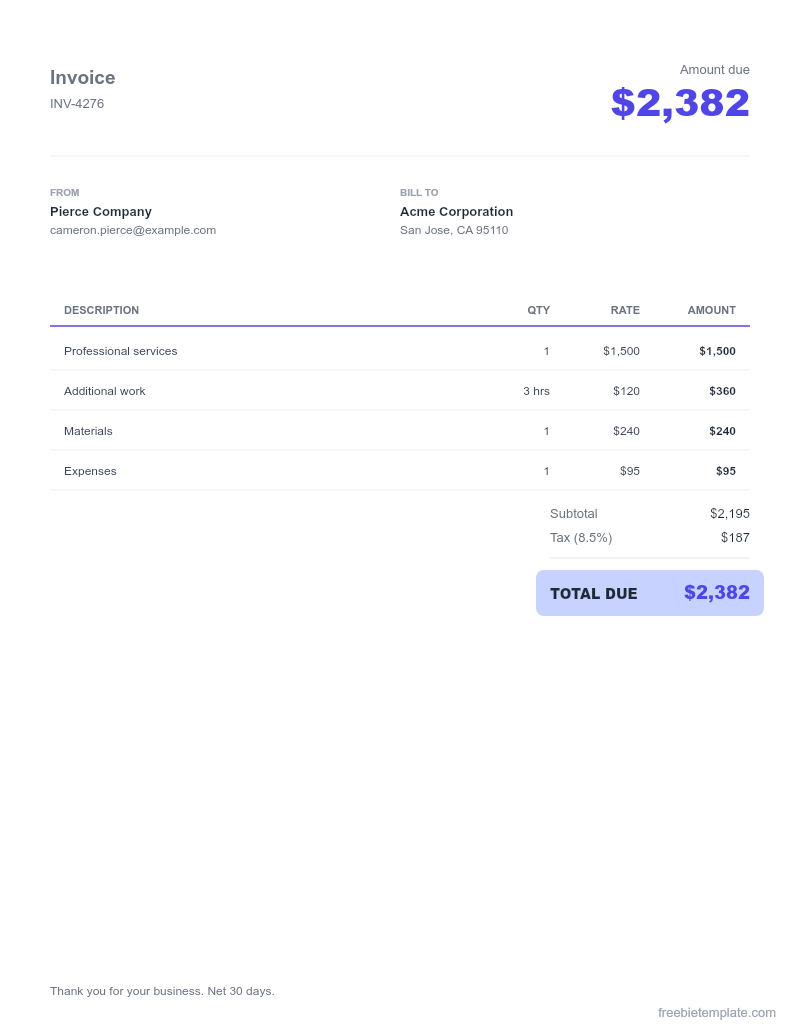Open the freebietemplate.com link
800x1035 pixels.
[x=717, y=1013]
